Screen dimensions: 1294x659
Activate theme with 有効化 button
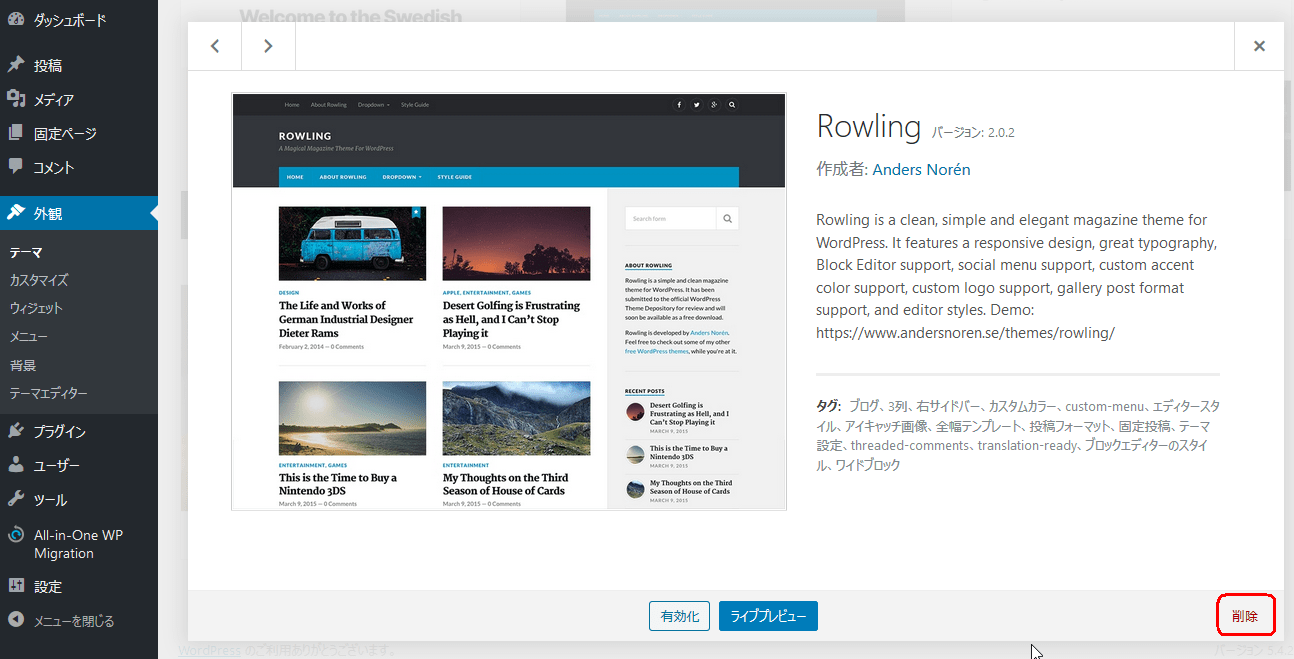click(x=680, y=616)
